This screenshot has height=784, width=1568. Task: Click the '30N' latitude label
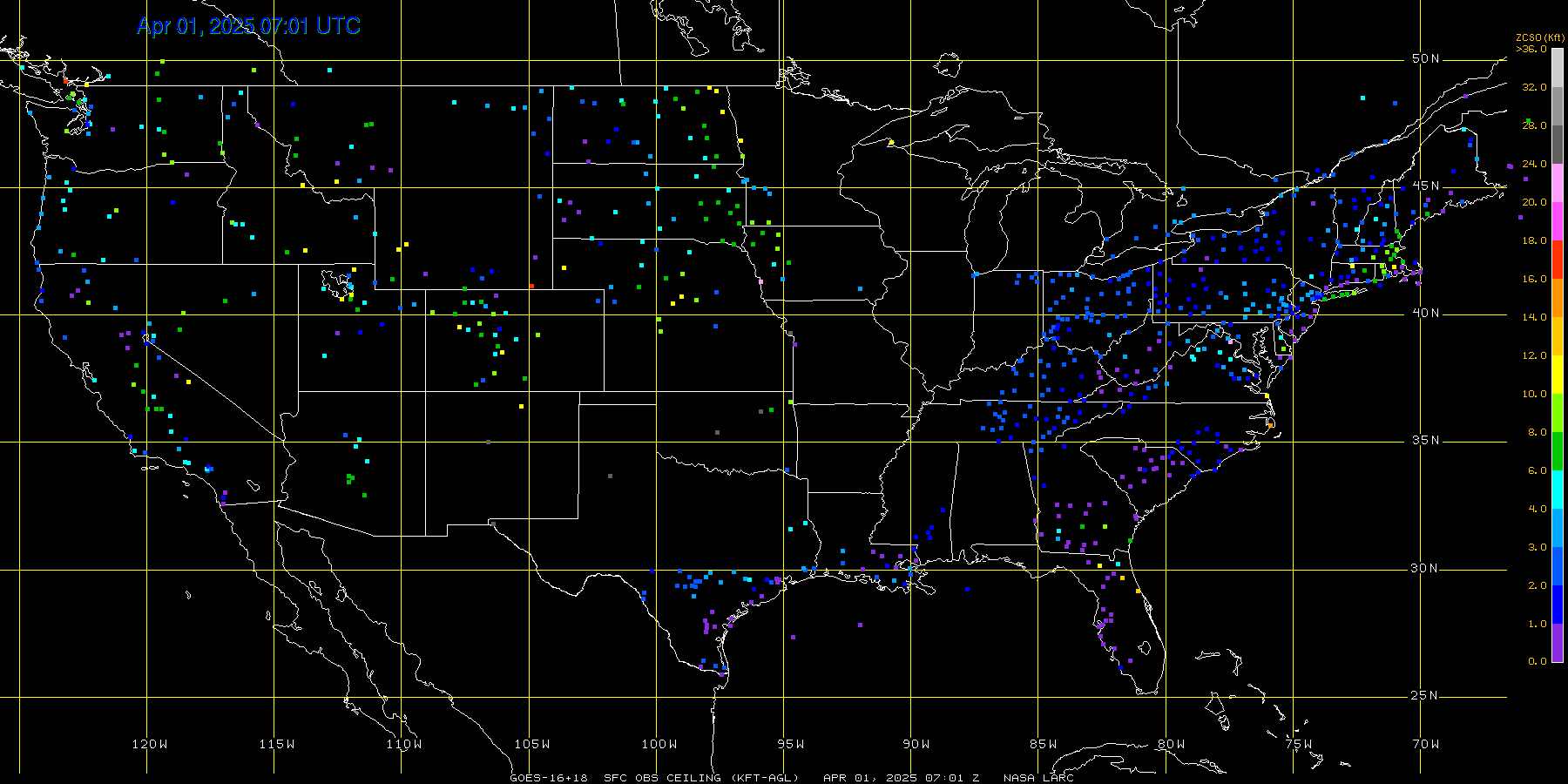[x=1426, y=569]
